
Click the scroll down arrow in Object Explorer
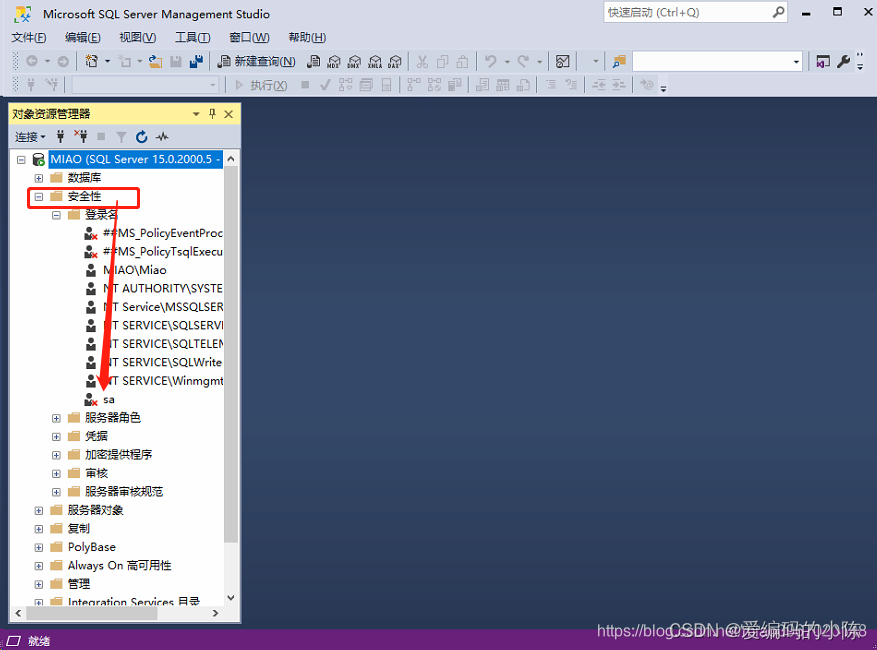coord(230,597)
